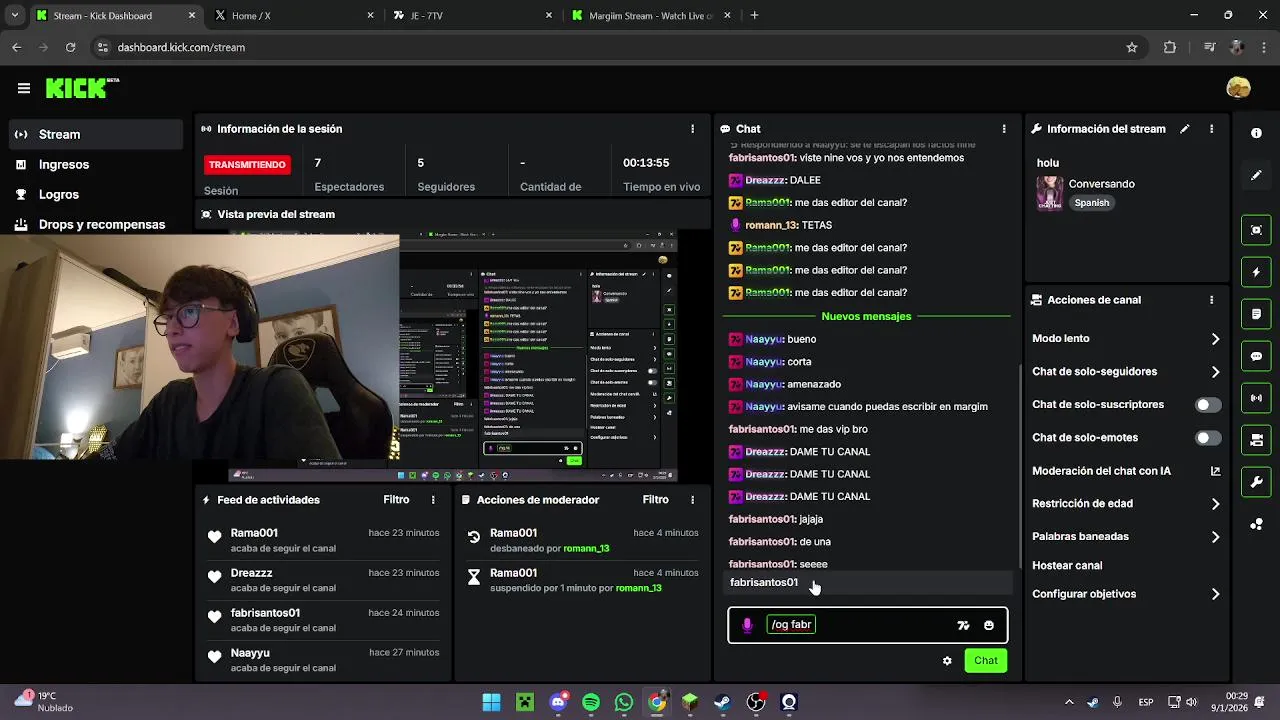Toggle the notes document icon in sidebar
Viewport: 1280px width, 720px height.
point(1257,314)
